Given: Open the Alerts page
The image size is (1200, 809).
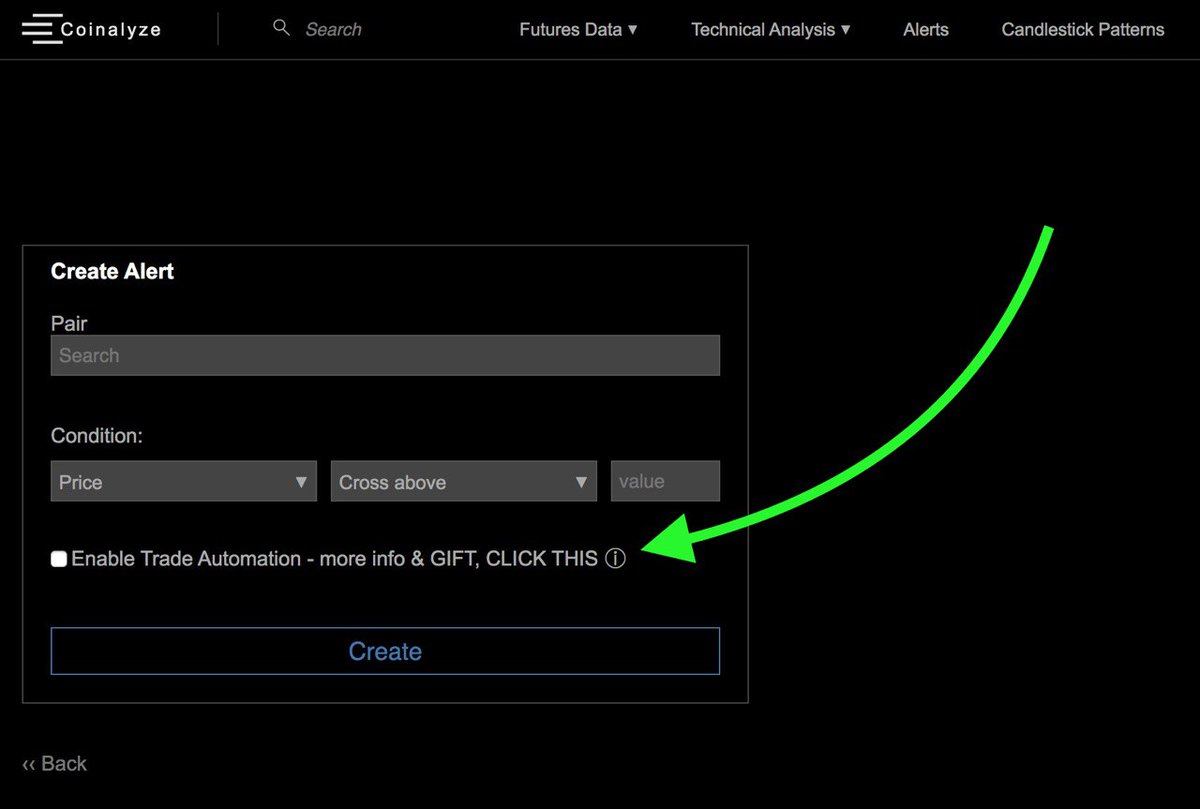Looking at the screenshot, I should 925,30.
